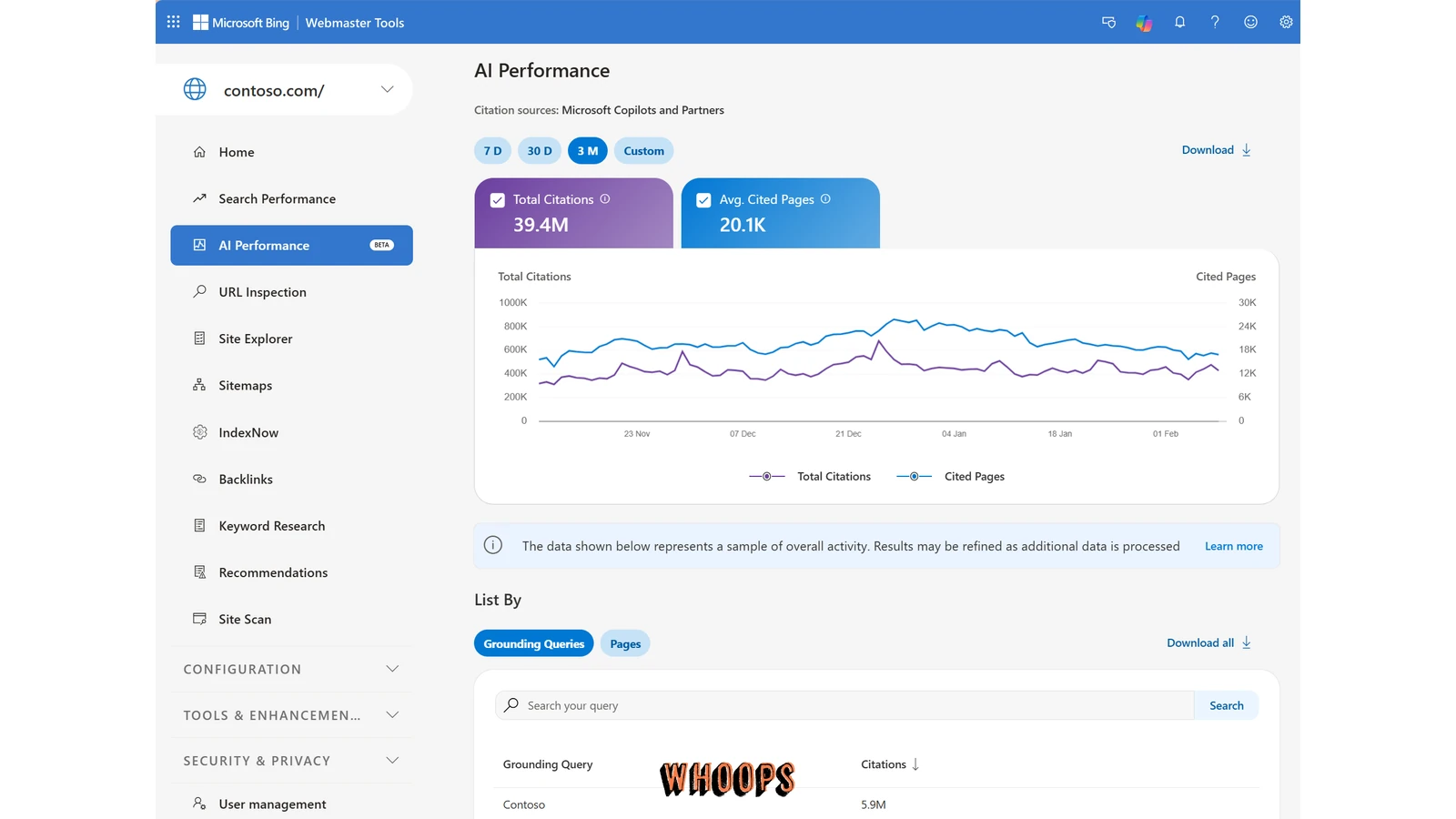Click the 20.1K cited pages value
Image resolution: width=1456 pixels, height=819 pixels.
coord(743,225)
